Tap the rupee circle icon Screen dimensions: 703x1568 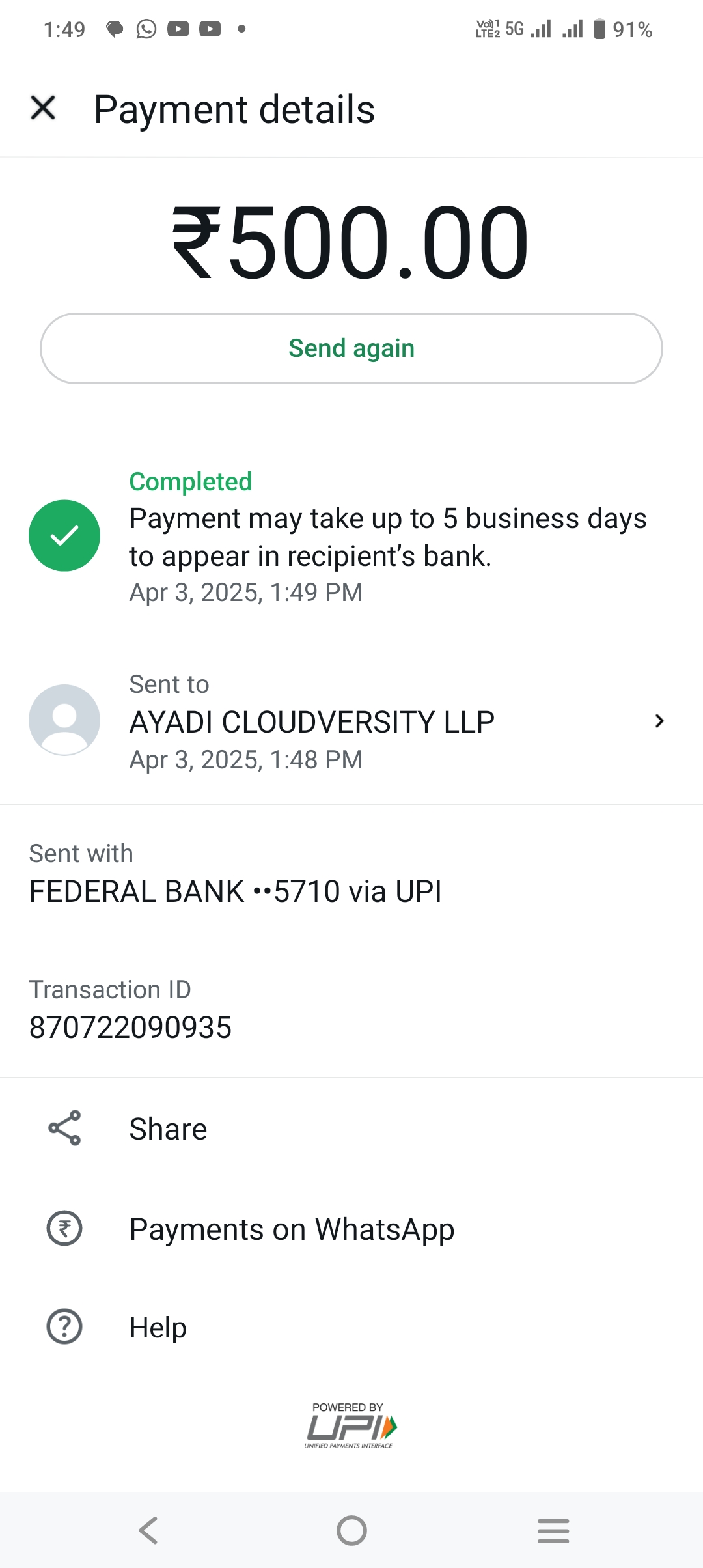pos(64,1229)
